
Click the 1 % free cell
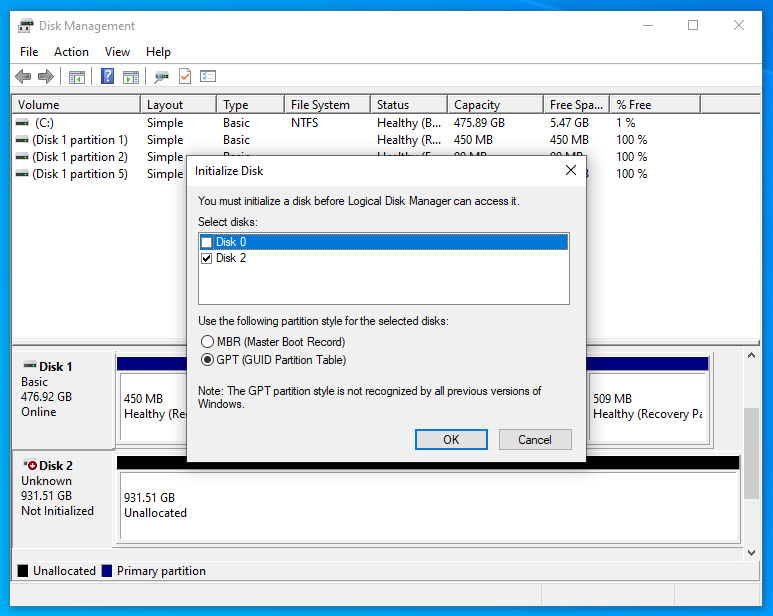pos(626,123)
